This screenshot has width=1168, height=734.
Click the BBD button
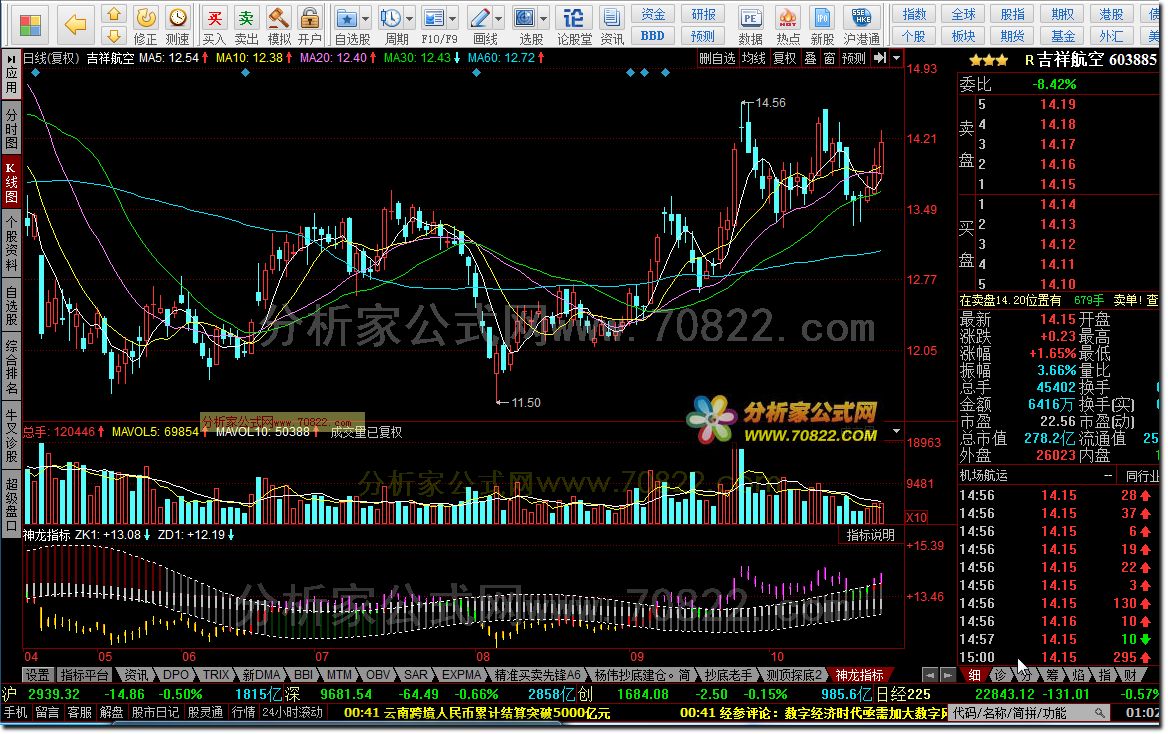click(653, 36)
